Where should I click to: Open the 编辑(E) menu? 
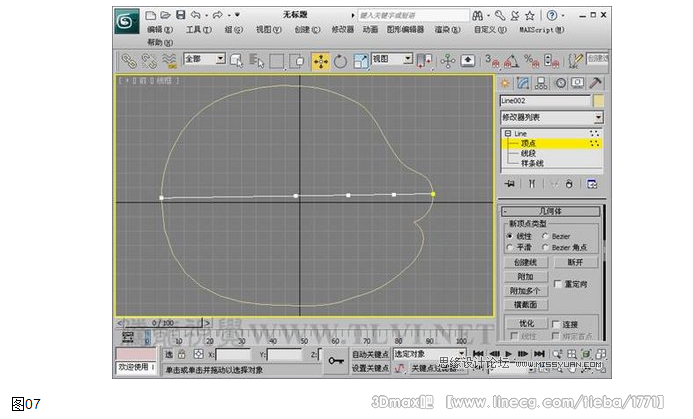tap(160, 30)
